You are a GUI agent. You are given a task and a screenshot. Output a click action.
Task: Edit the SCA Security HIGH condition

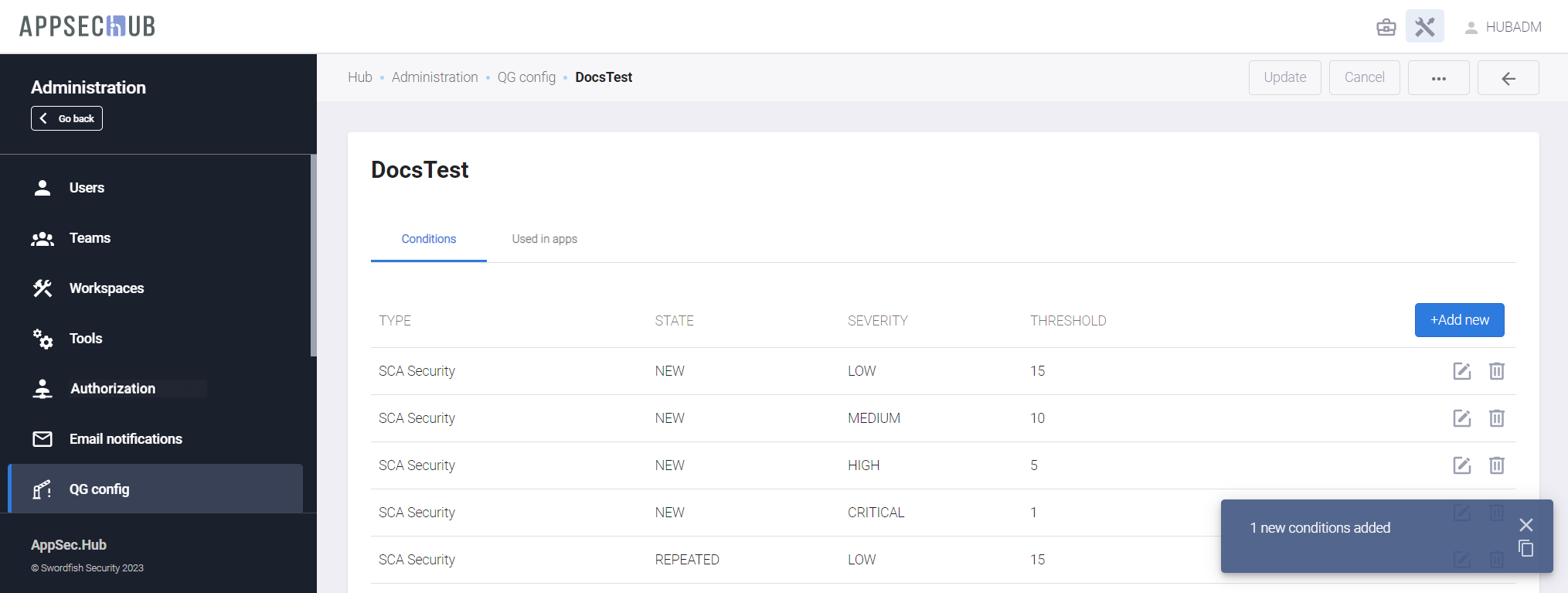(x=1461, y=465)
